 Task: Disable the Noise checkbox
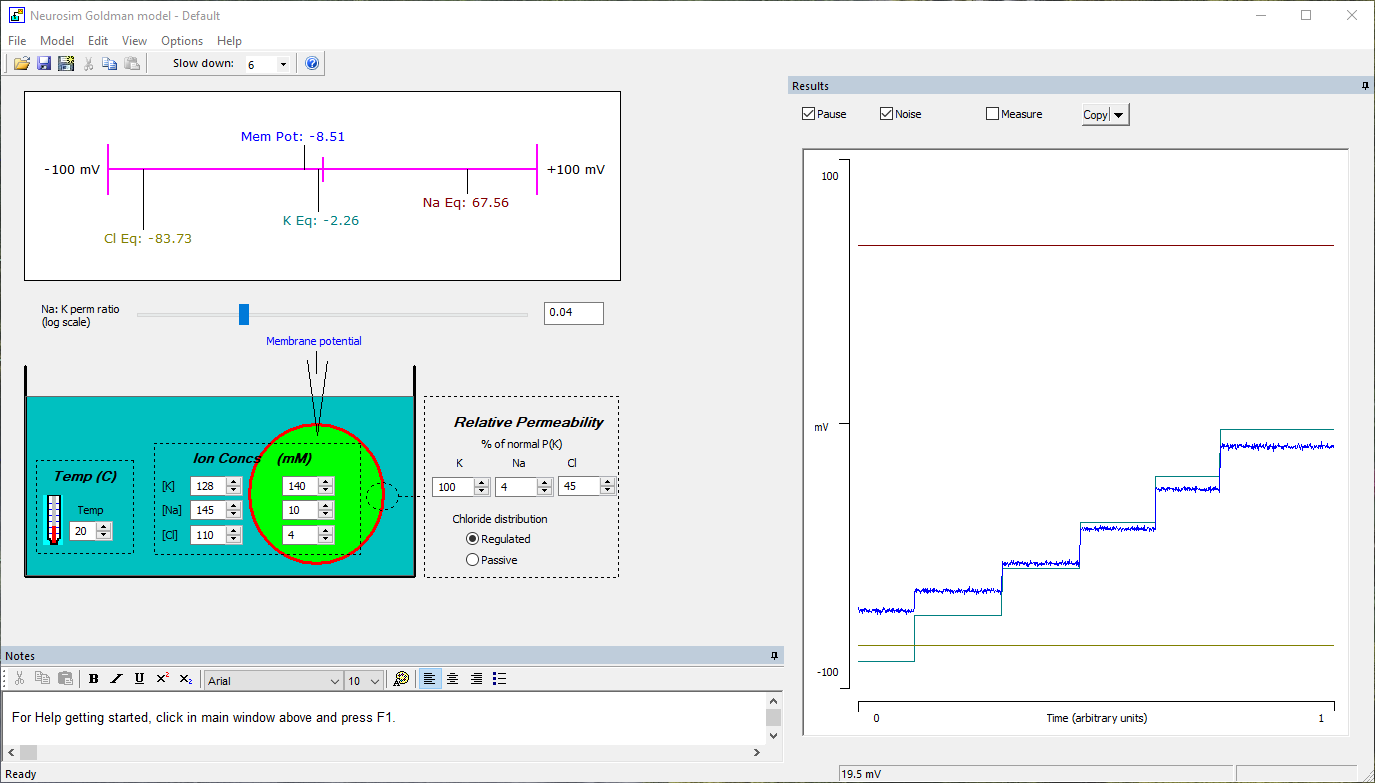coord(886,114)
